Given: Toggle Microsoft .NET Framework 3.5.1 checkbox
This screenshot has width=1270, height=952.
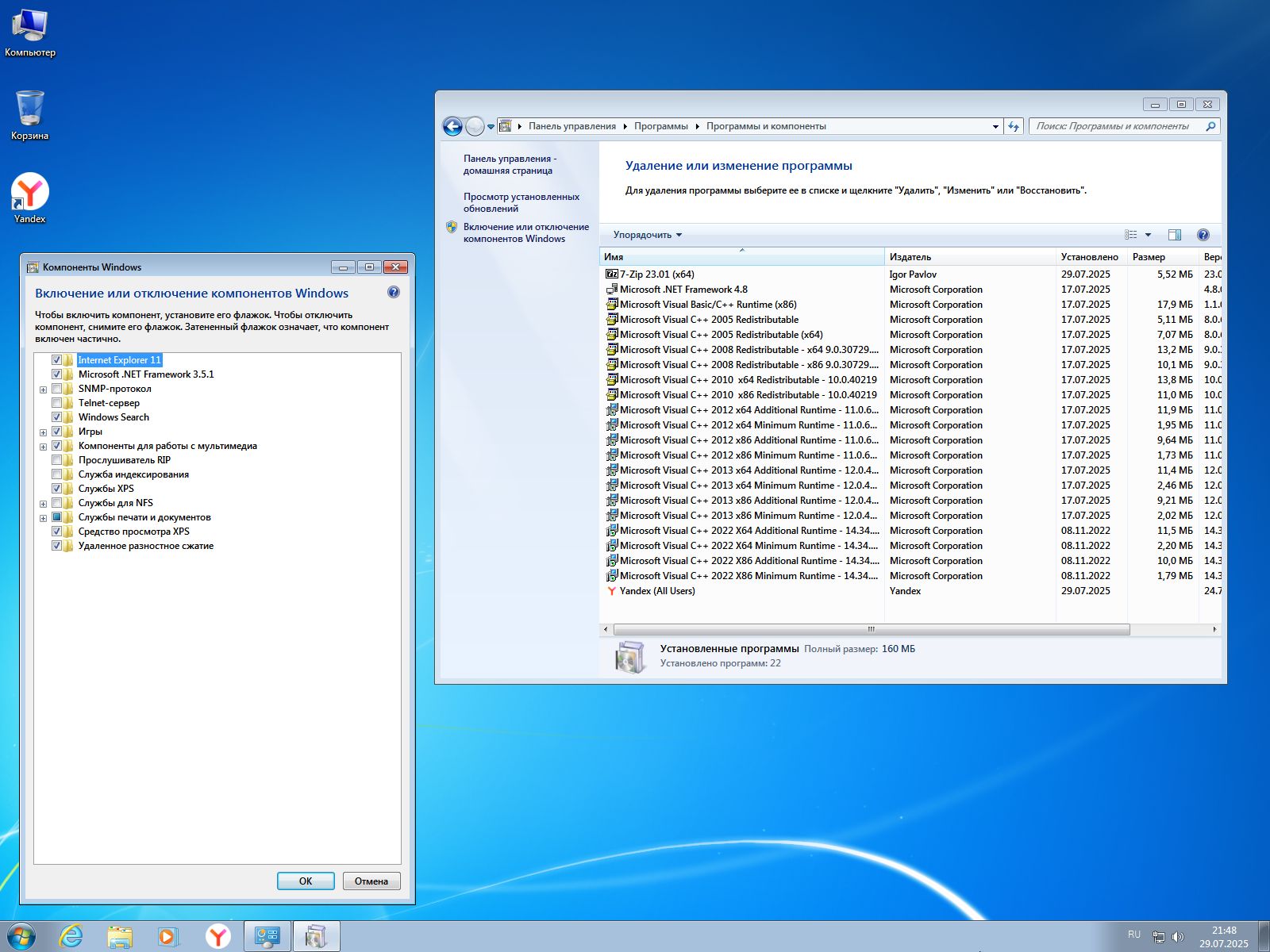Looking at the screenshot, I should pyautogui.click(x=56, y=374).
